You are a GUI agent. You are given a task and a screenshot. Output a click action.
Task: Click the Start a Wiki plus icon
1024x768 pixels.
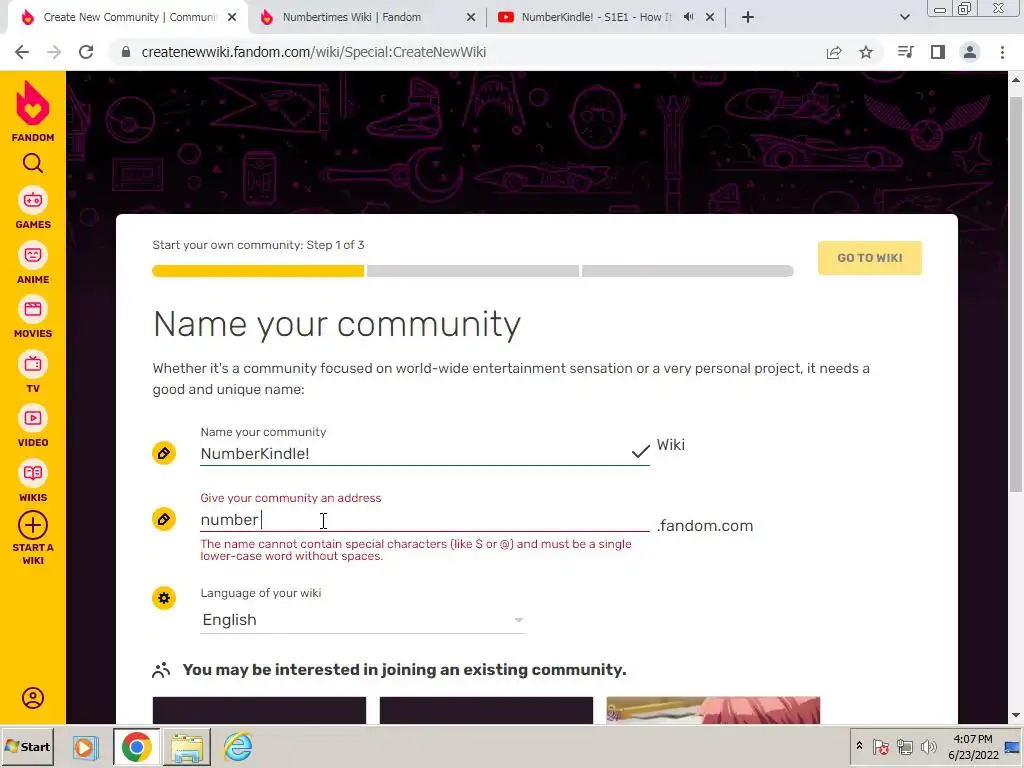pos(33,525)
